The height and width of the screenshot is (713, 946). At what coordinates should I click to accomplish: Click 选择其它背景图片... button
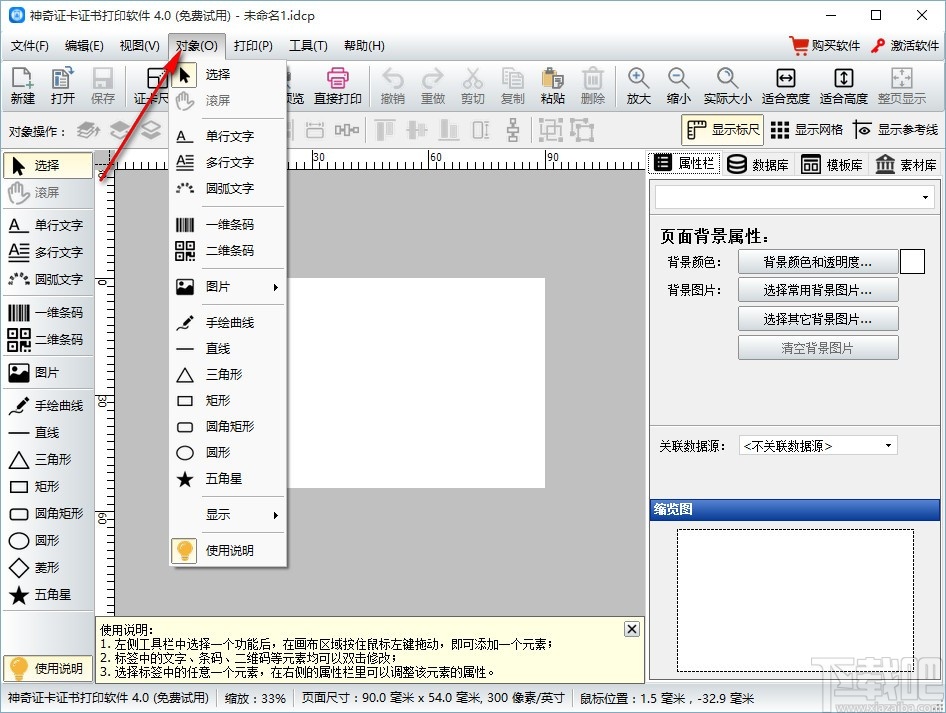click(818, 319)
